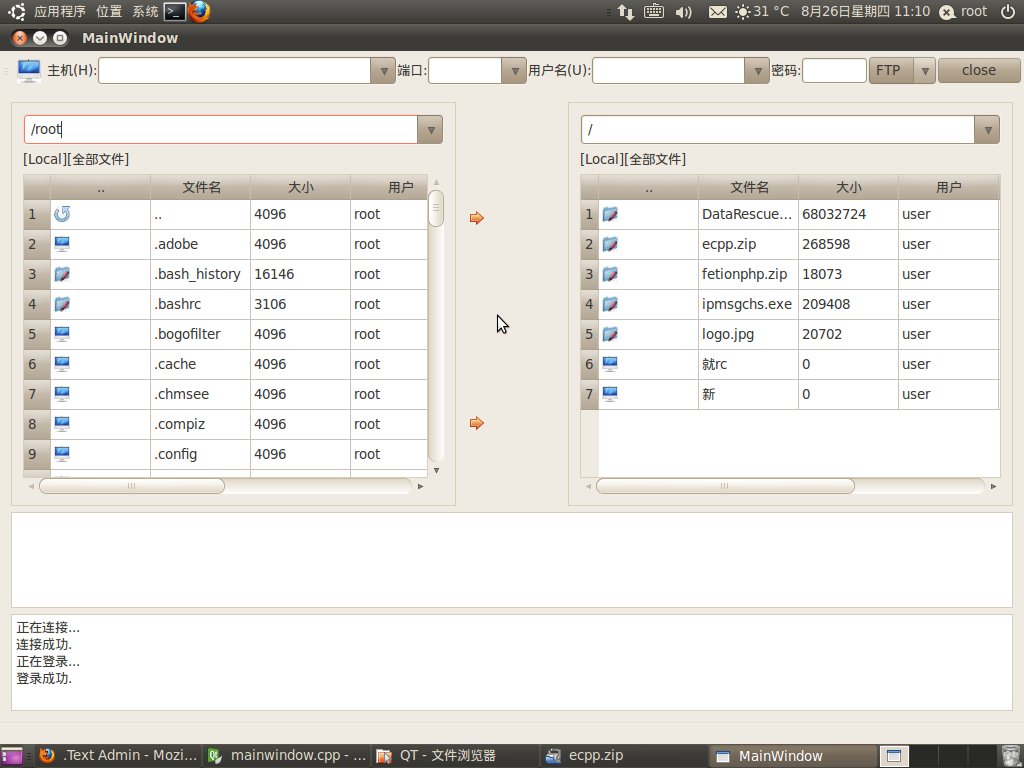Click the right pane horizontal scrollbar handle
This screenshot has width=1024, height=768.
coord(725,486)
